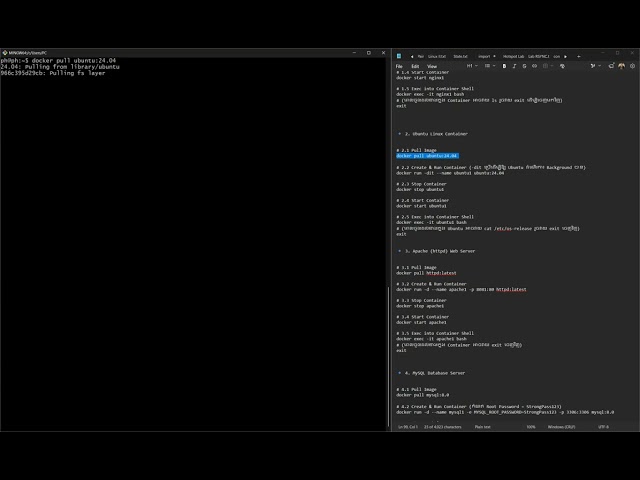This screenshot has height=480, width=640.
Task: Click 'Plain text' in Notepad status bar
Action: point(482,427)
